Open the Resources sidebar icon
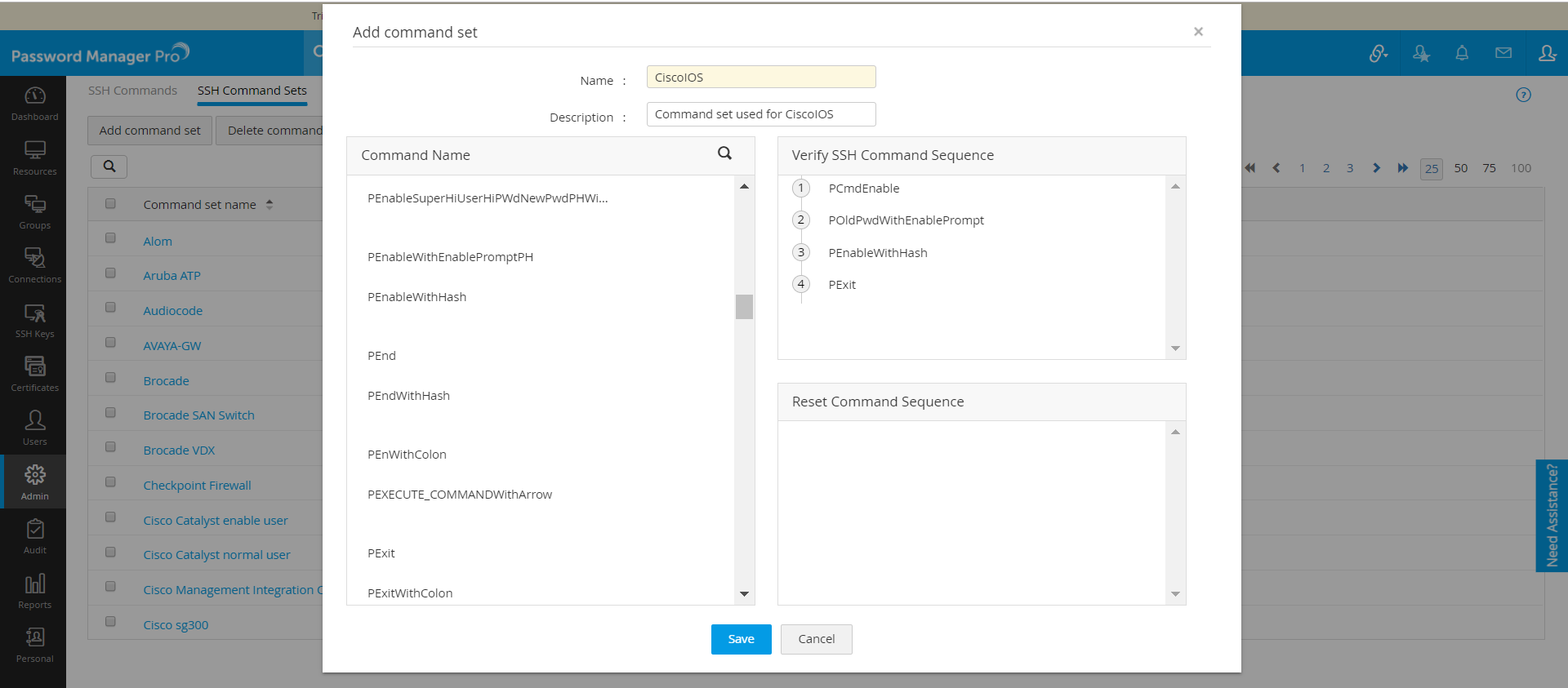 click(x=34, y=158)
